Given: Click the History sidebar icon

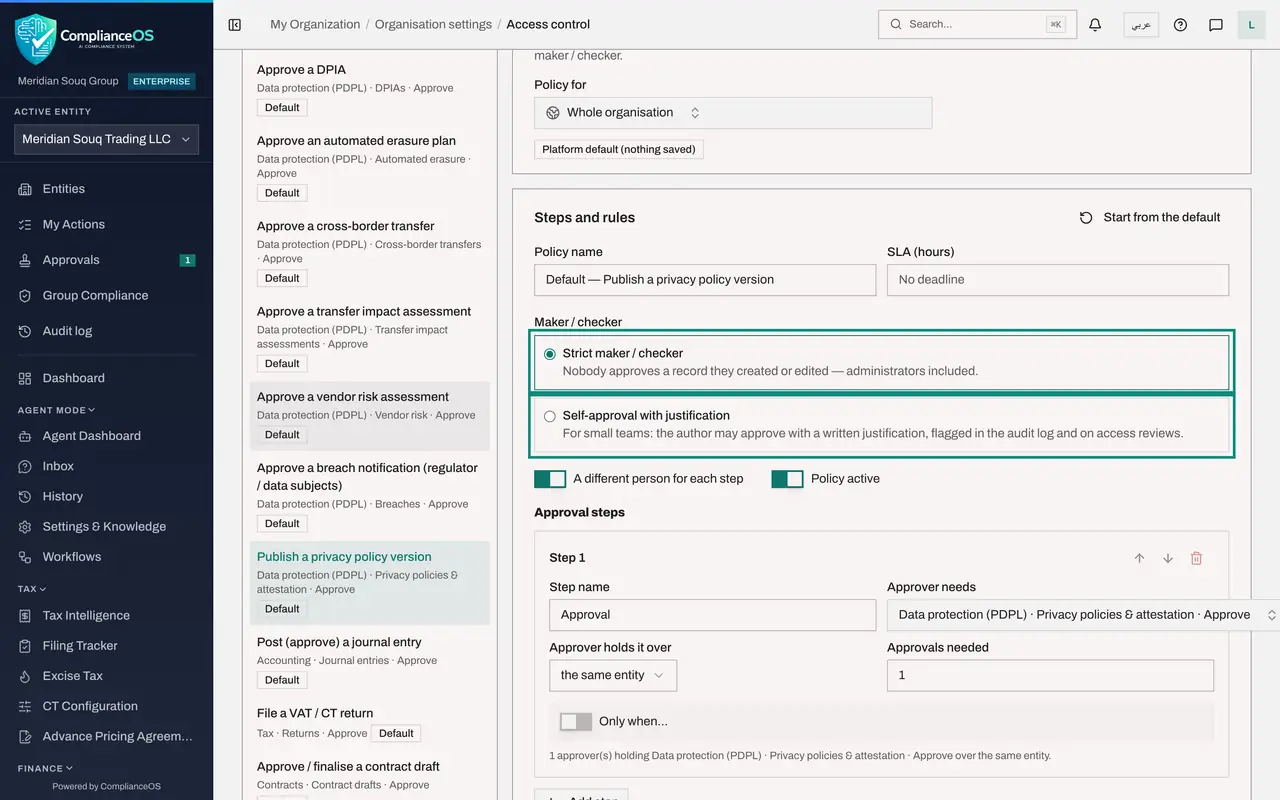Looking at the screenshot, I should click(25, 496).
